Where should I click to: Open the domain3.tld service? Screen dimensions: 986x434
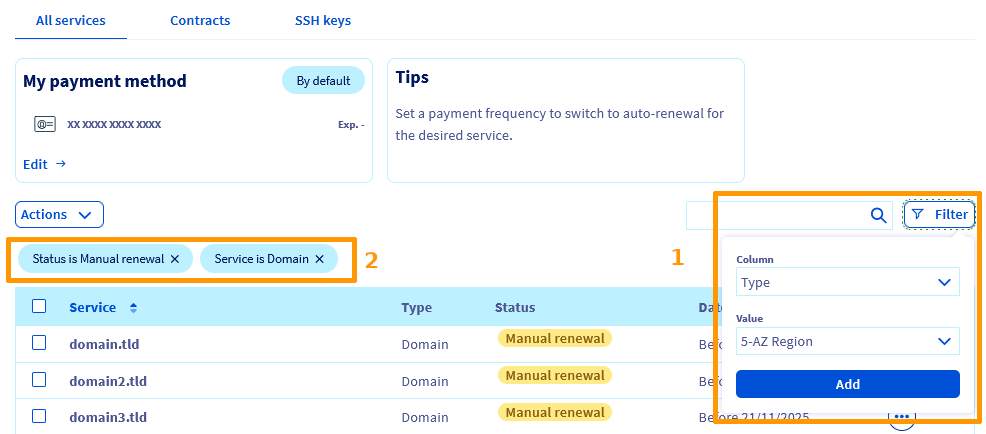[x=108, y=417]
